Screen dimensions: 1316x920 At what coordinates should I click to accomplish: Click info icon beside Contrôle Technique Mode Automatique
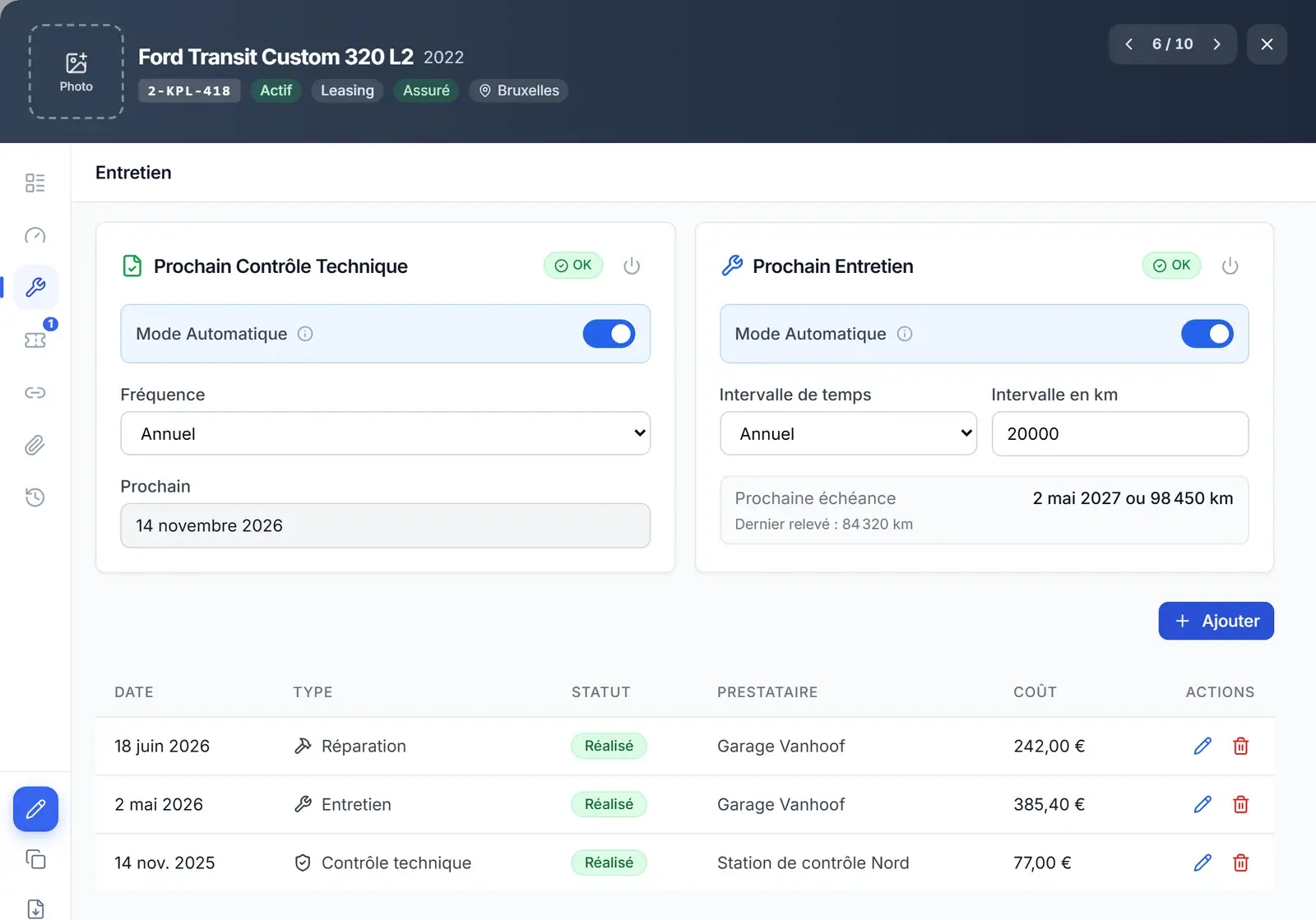pos(305,334)
